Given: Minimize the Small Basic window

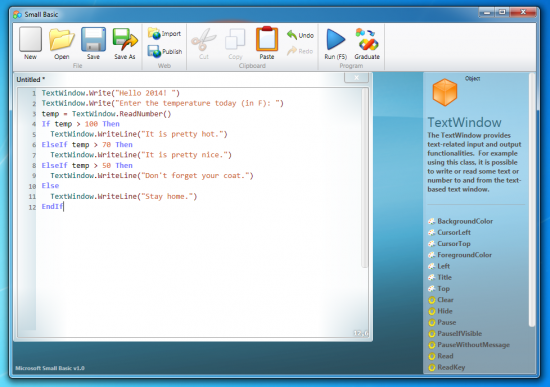Looking at the screenshot, I should pos(487,13).
